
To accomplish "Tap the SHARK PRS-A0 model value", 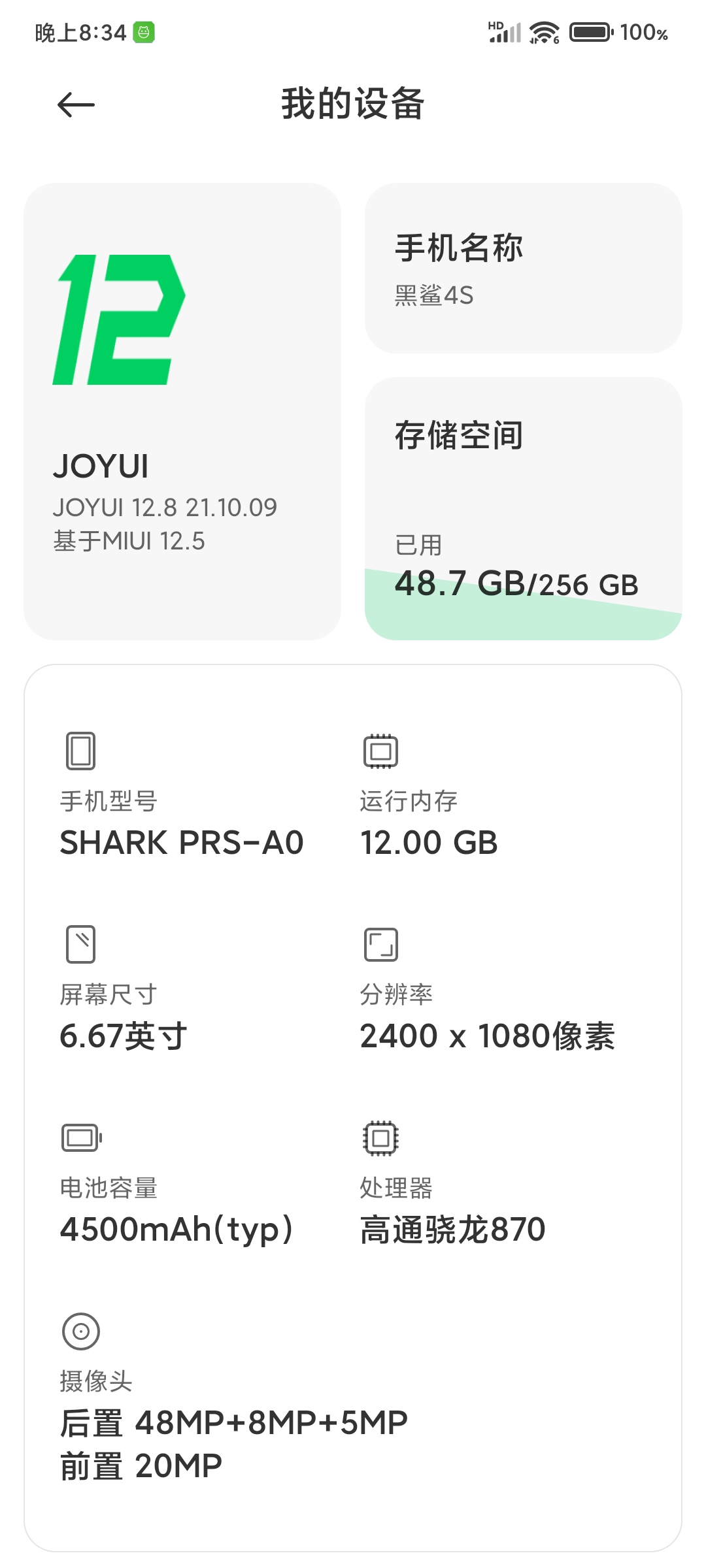I will pos(182,842).
